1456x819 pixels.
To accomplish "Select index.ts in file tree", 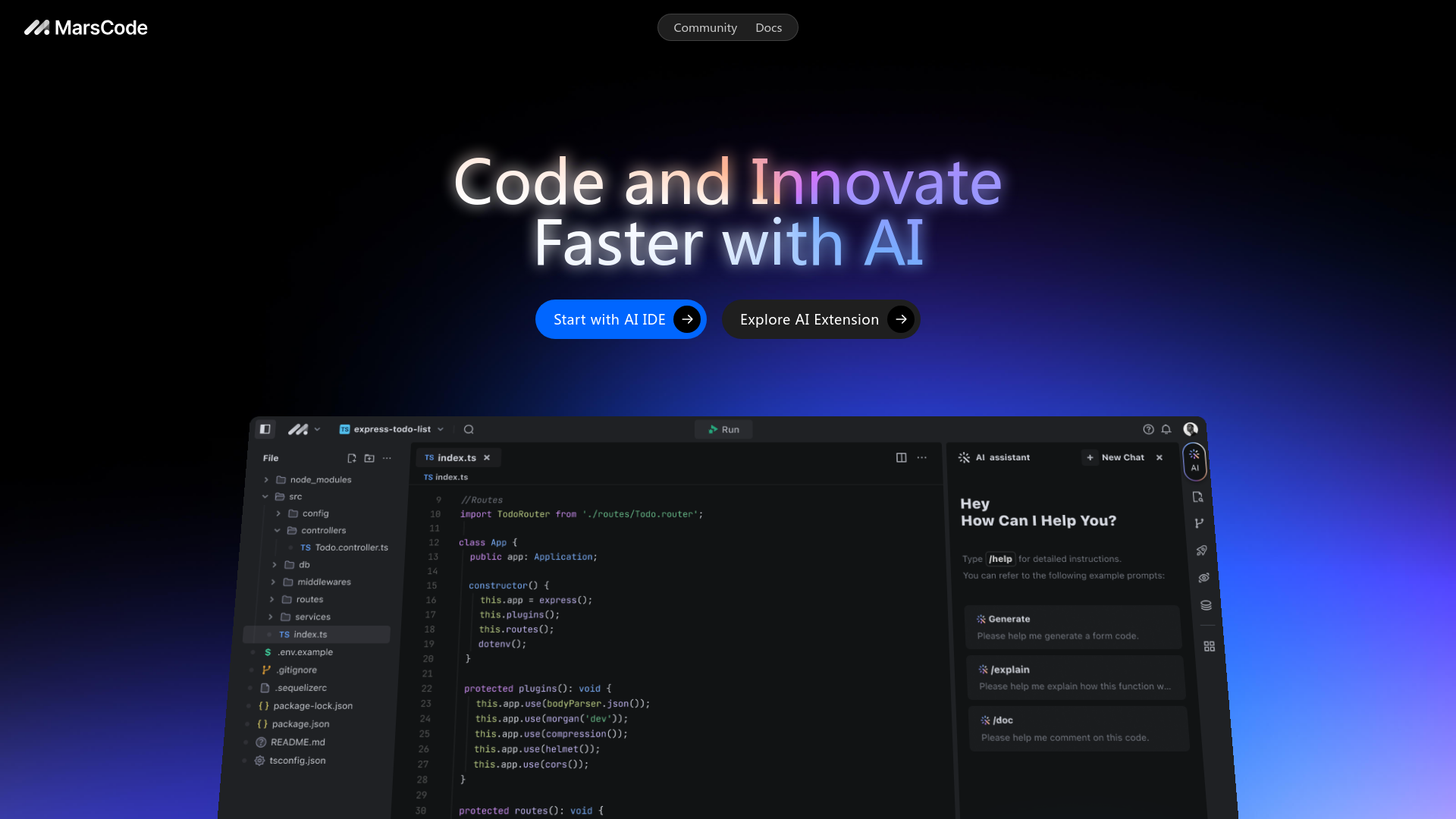I will click(x=316, y=635).
